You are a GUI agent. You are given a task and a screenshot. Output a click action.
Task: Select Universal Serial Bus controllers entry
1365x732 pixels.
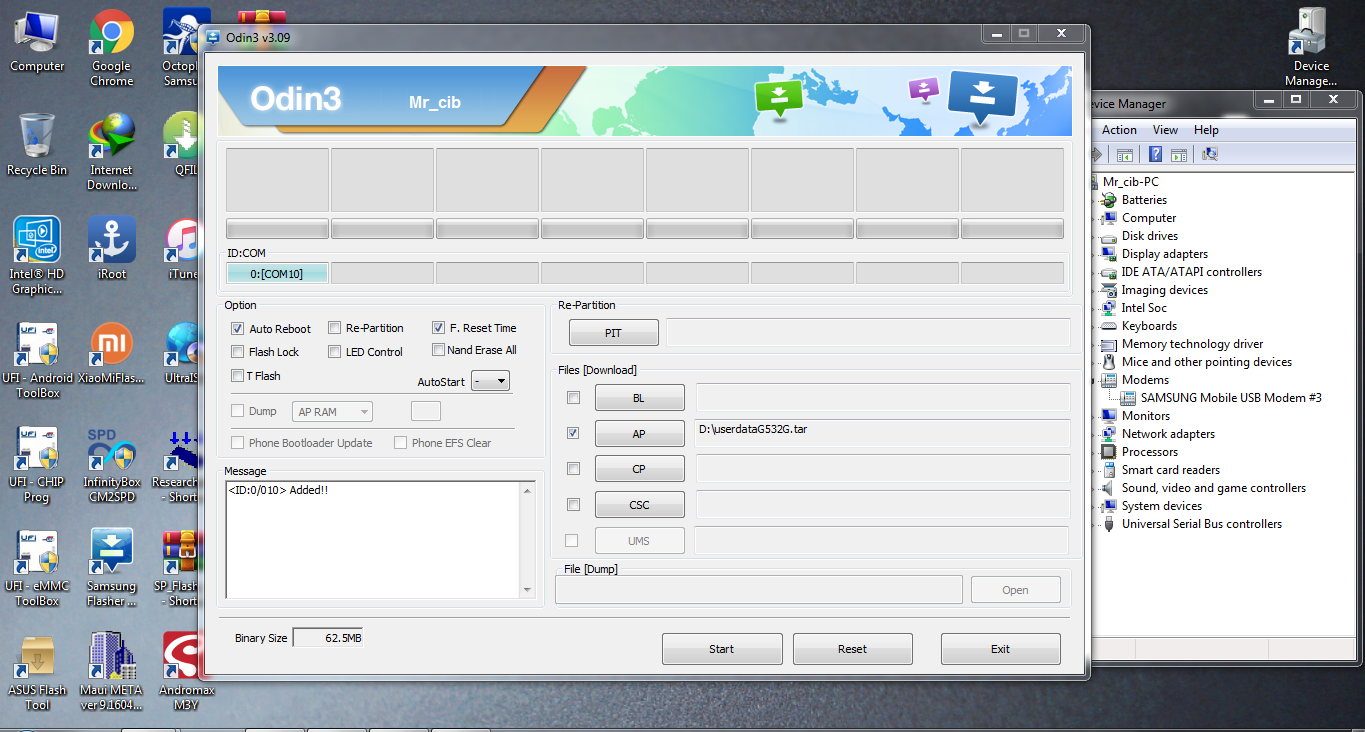click(x=1202, y=524)
